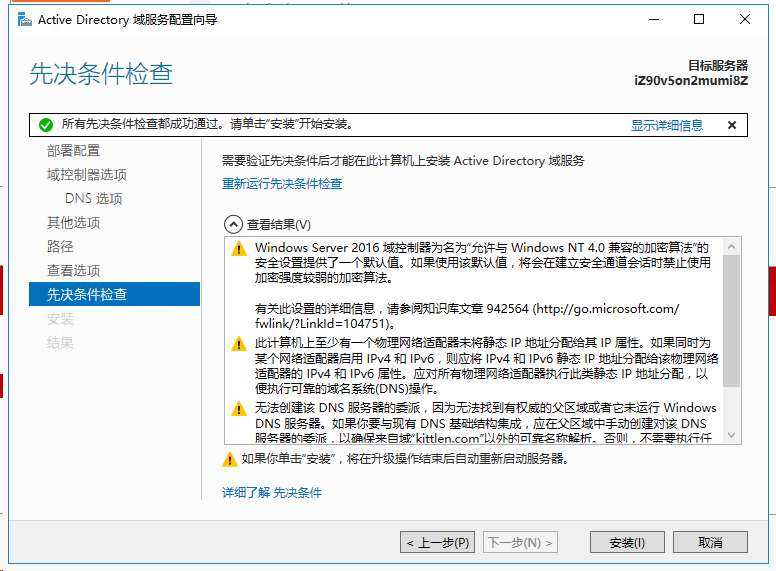This screenshot has height=571, width=776.
Task: Minimize the configuration wizard window
Action: [x=654, y=20]
